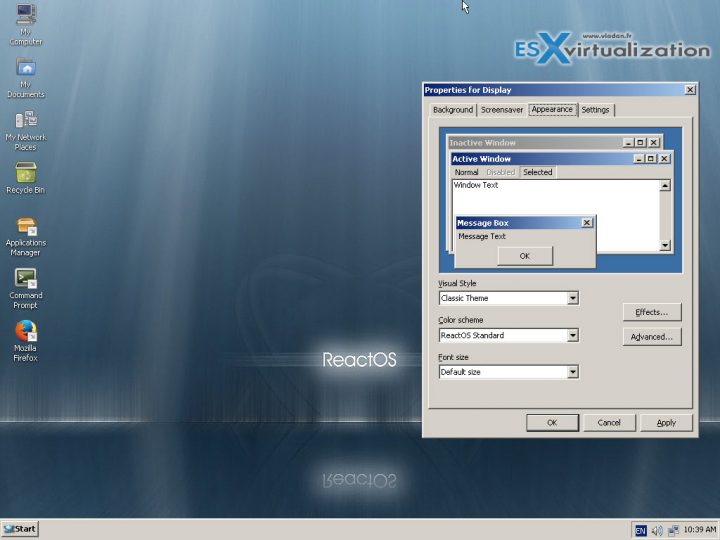720x540 pixels.
Task: Open My Computer desktop icon
Action: click(26, 24)
